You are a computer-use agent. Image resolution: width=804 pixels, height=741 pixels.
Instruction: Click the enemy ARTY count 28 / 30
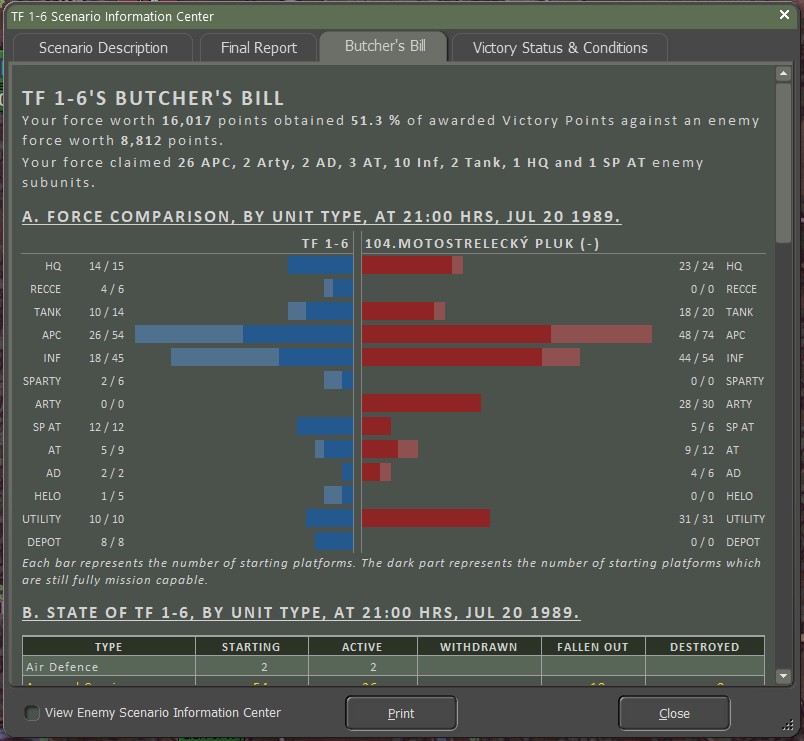click(x=696, y=404)
